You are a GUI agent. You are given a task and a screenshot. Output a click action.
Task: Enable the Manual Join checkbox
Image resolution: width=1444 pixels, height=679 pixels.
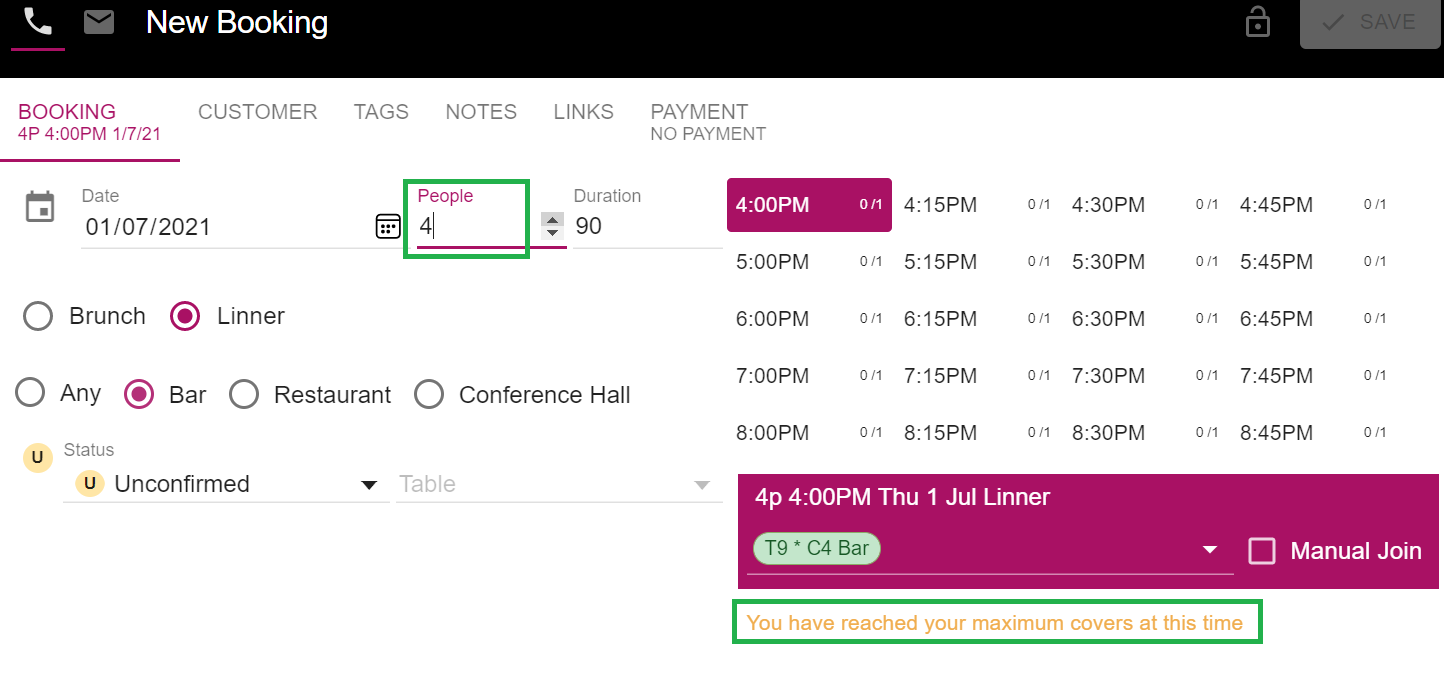pos(1262,550)
